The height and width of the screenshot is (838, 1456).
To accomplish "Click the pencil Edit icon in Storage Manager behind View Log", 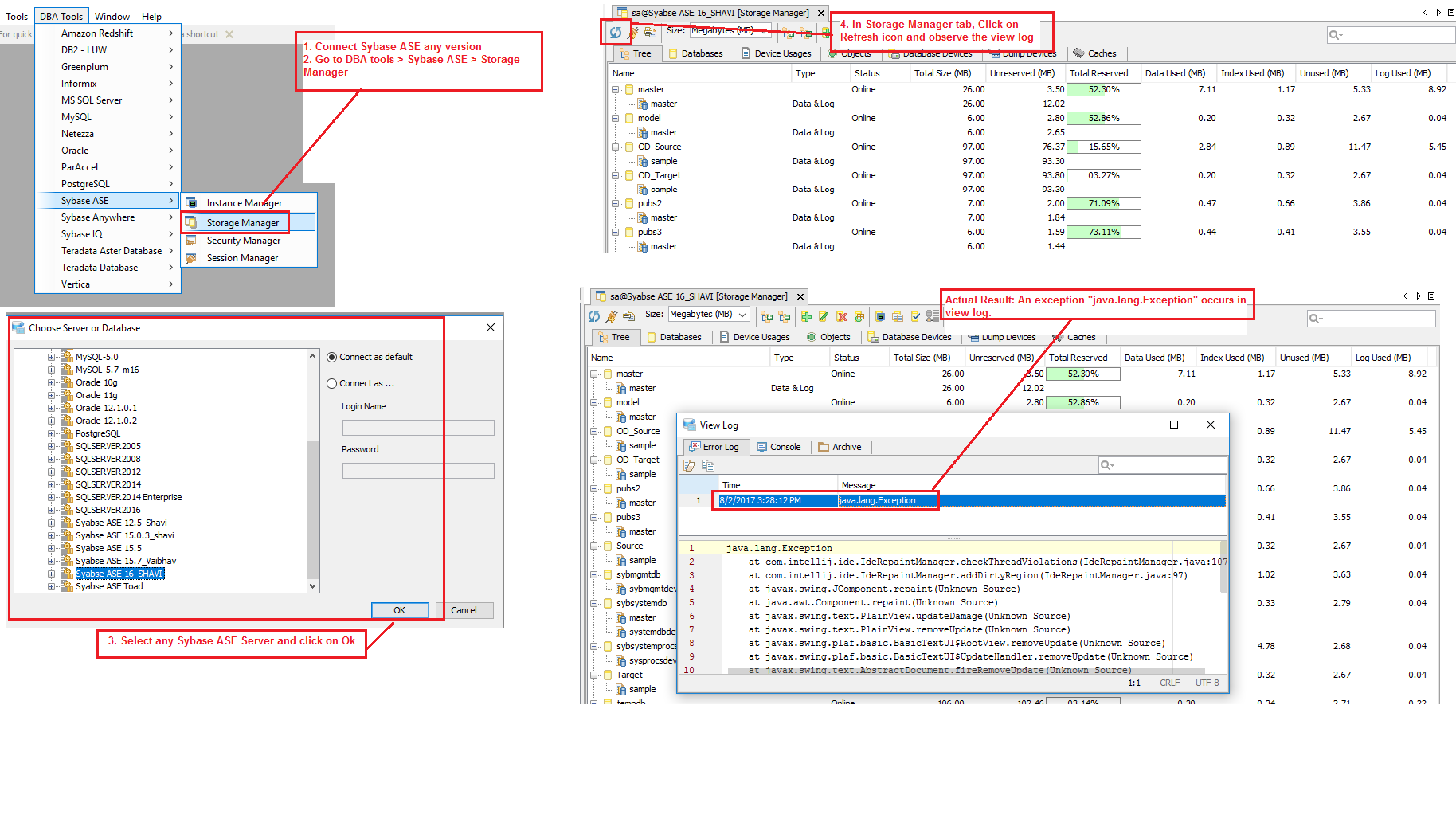I will pos(824,316).
